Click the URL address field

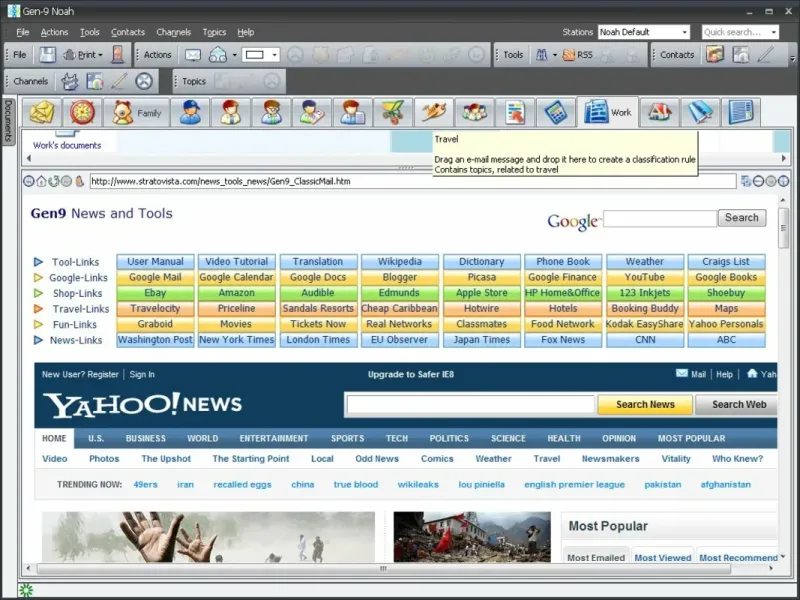click(413, 181)
